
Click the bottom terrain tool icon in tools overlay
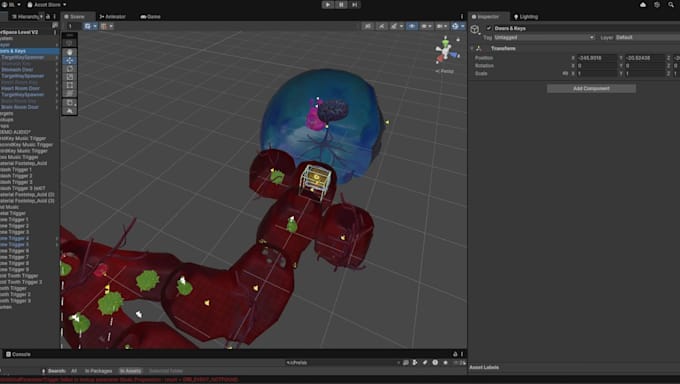click(x=69, y=111)
